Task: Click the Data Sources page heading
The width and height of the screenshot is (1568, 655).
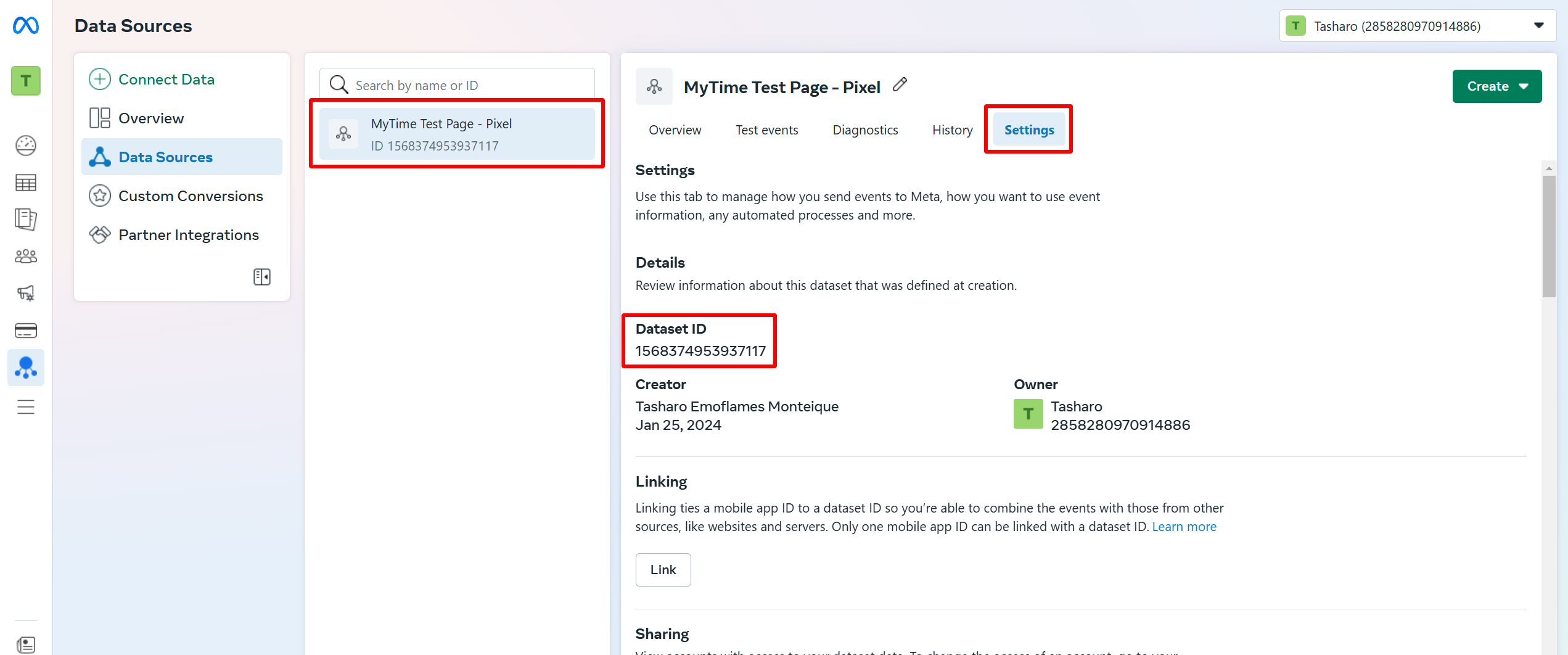Action: point(133,26)
